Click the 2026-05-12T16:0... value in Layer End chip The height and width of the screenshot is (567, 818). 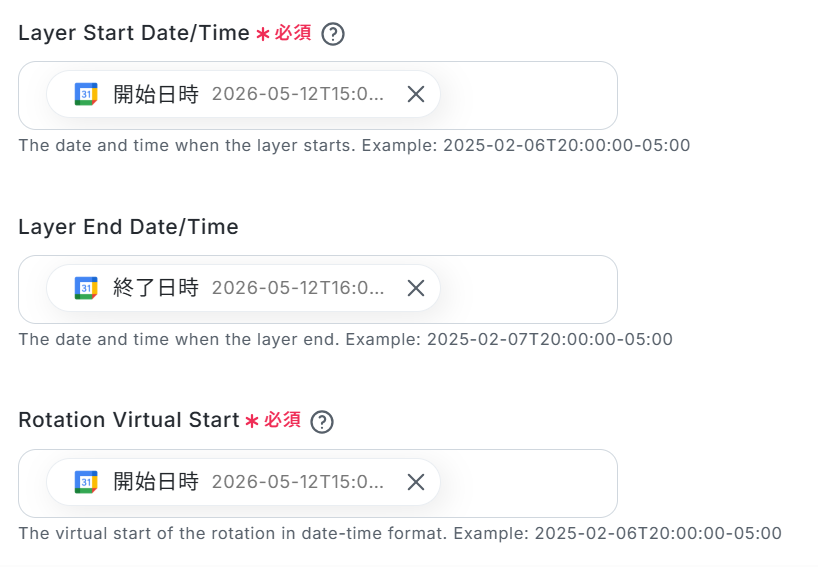coord(298,288)
